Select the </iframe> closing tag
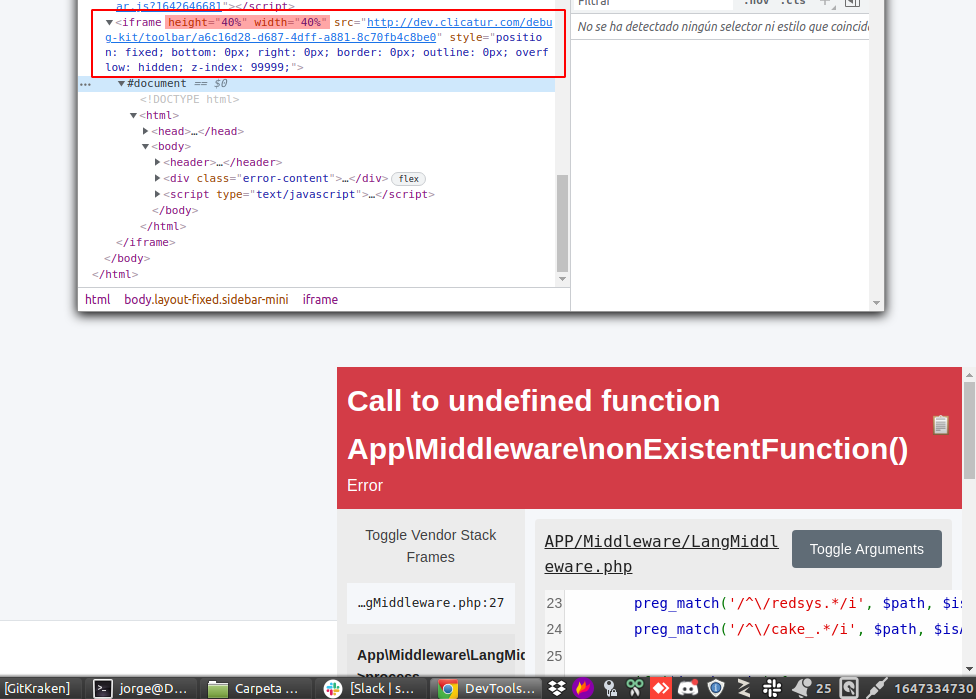Screen dimensions: 976x699 coord(146,242)
